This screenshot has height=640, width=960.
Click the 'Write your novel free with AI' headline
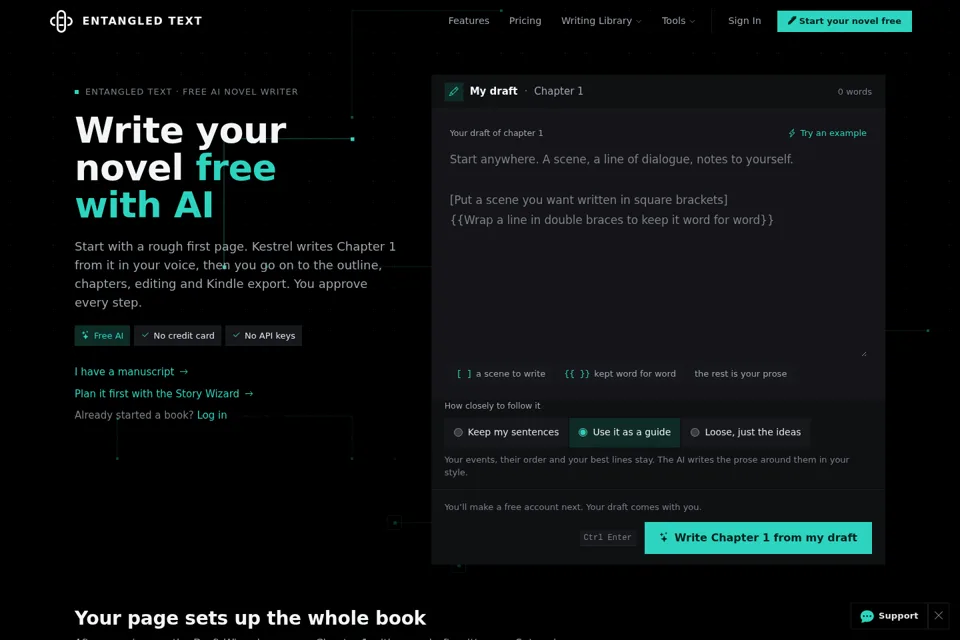tap(181, 167)
